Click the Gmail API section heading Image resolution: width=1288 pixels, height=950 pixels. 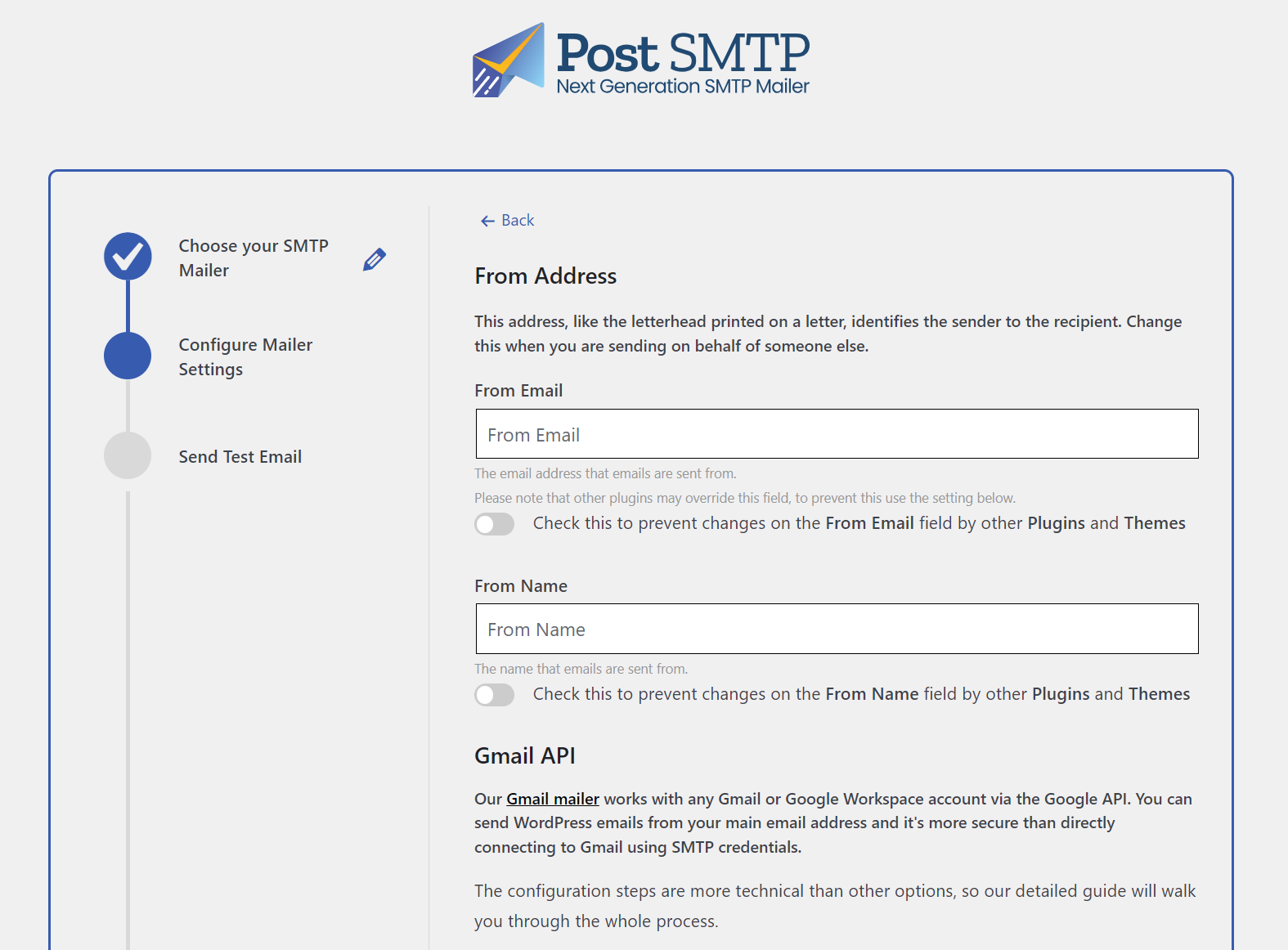[525, 755]
